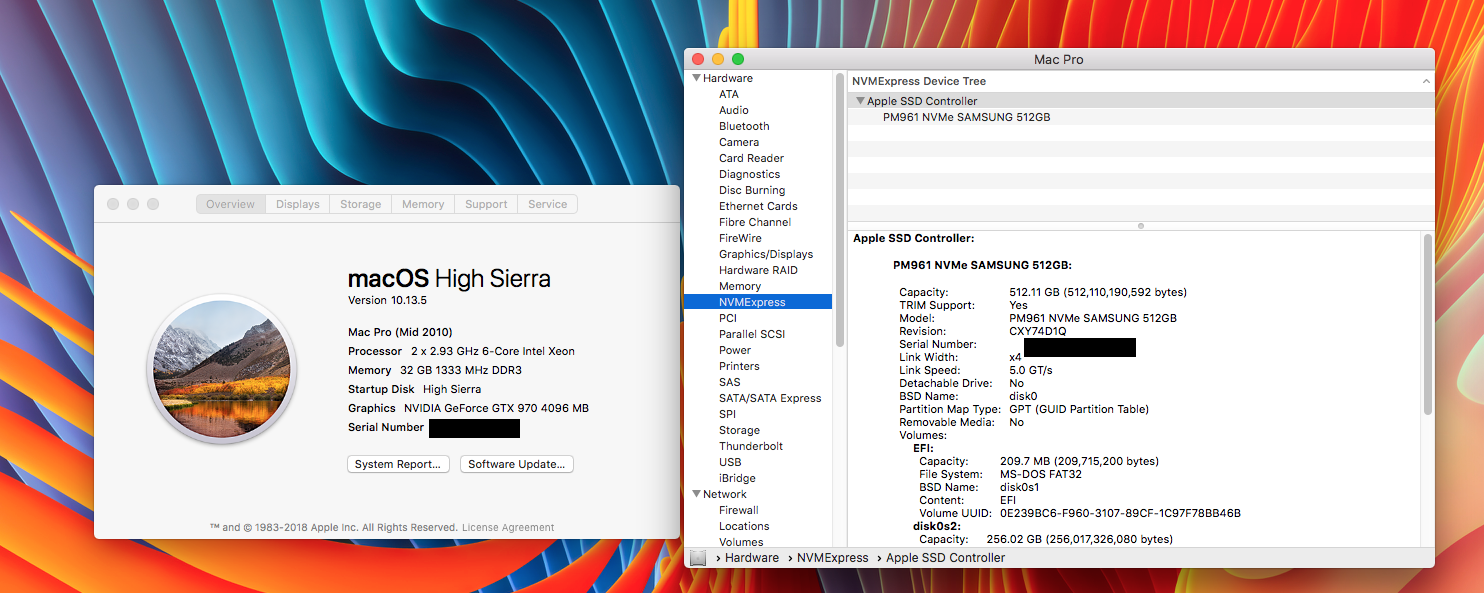Select the PM961 NVMe SAMSUNG 512GB device row
This screenshot has width=1484, height=593.
tap(966, 117)
